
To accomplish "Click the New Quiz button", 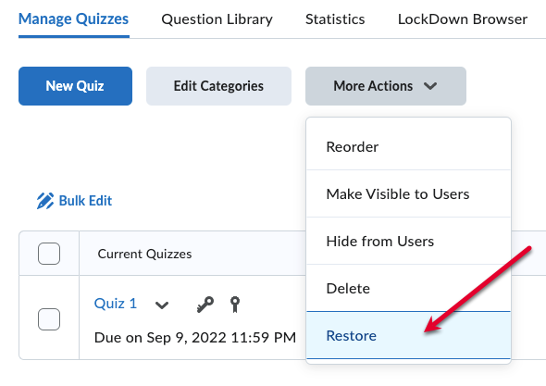I will tap(75, 86).
